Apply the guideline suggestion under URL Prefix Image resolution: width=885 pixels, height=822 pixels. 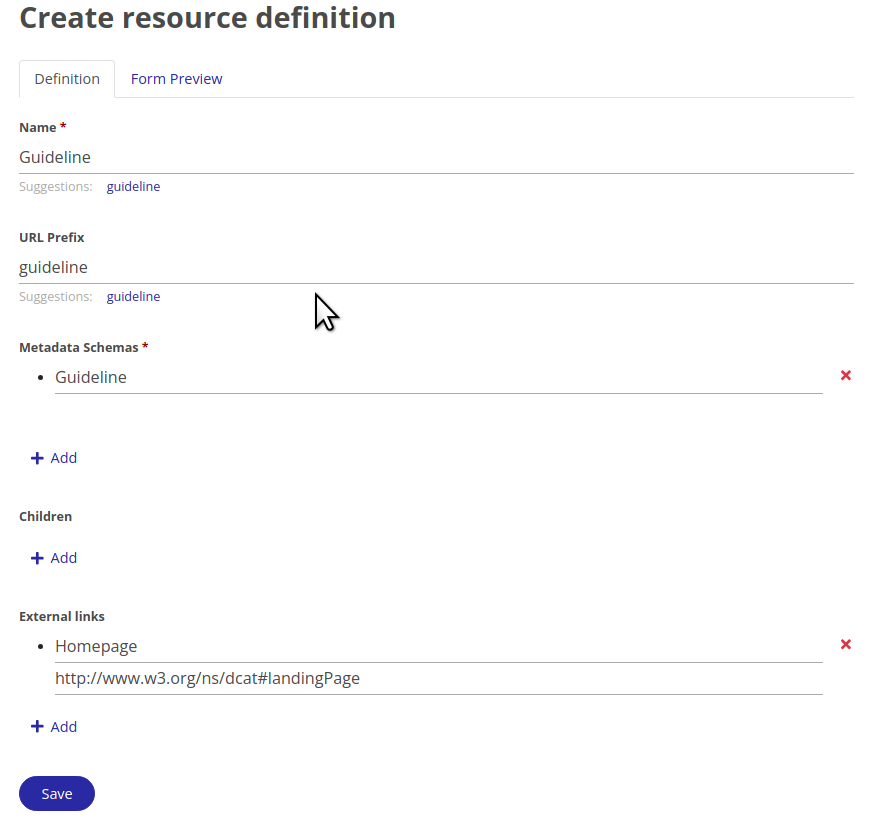tap(133, 296)
